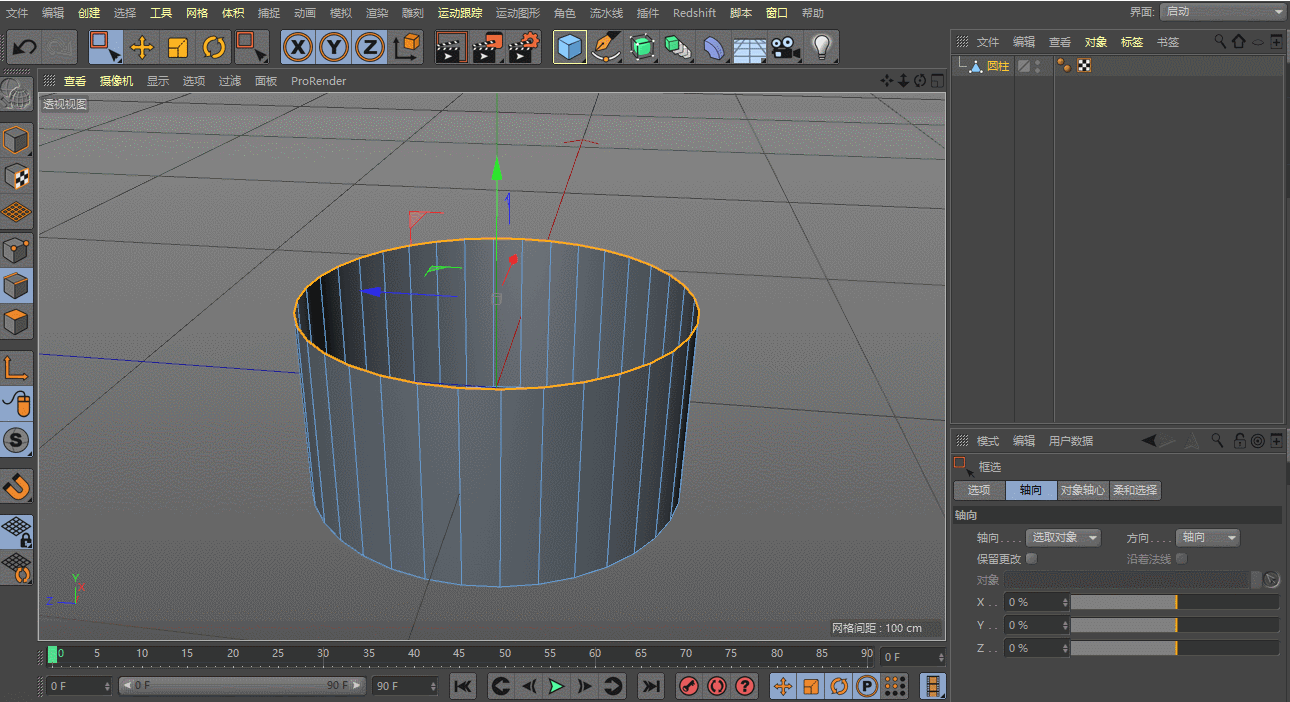Screen dimensions: 1290x702
Task: Select the 圆柱 object in object manager
Action: click(x=997, y=66)
